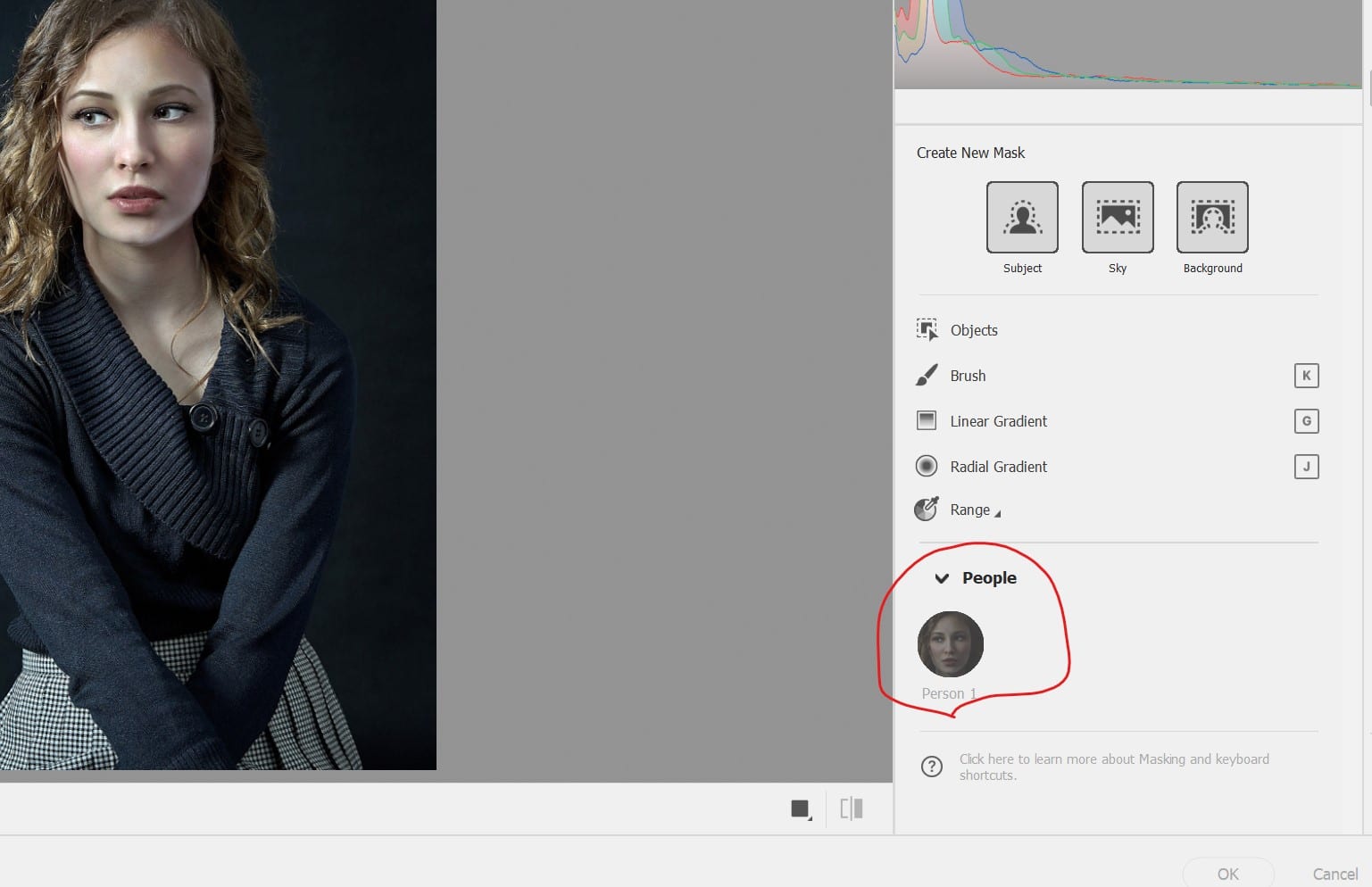Image resolution: width=1372 pixels, height=887 pixels.
Task: Open the Masking shortcuts learn more link
Action: pos(1113,767)
